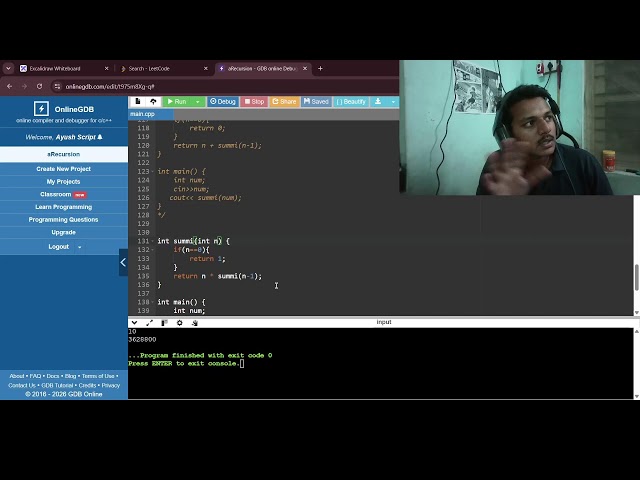Open console settings gear icon
Screen dimensions: 640x480
(180, 322)
